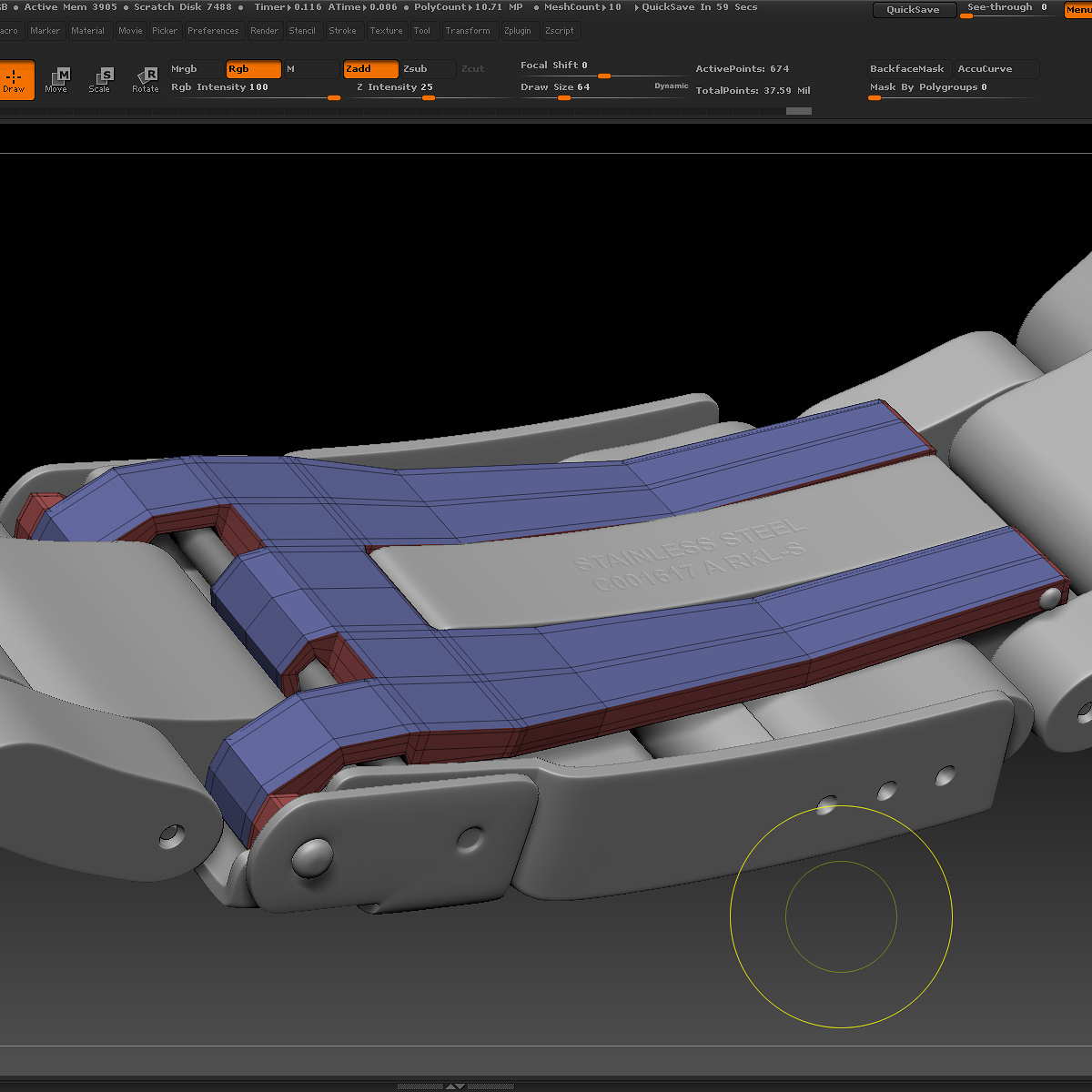This screenshot has height=1092, width=1092.
Task: Toggle the BackfaceMask option
Action: click(x=907, y=69)
